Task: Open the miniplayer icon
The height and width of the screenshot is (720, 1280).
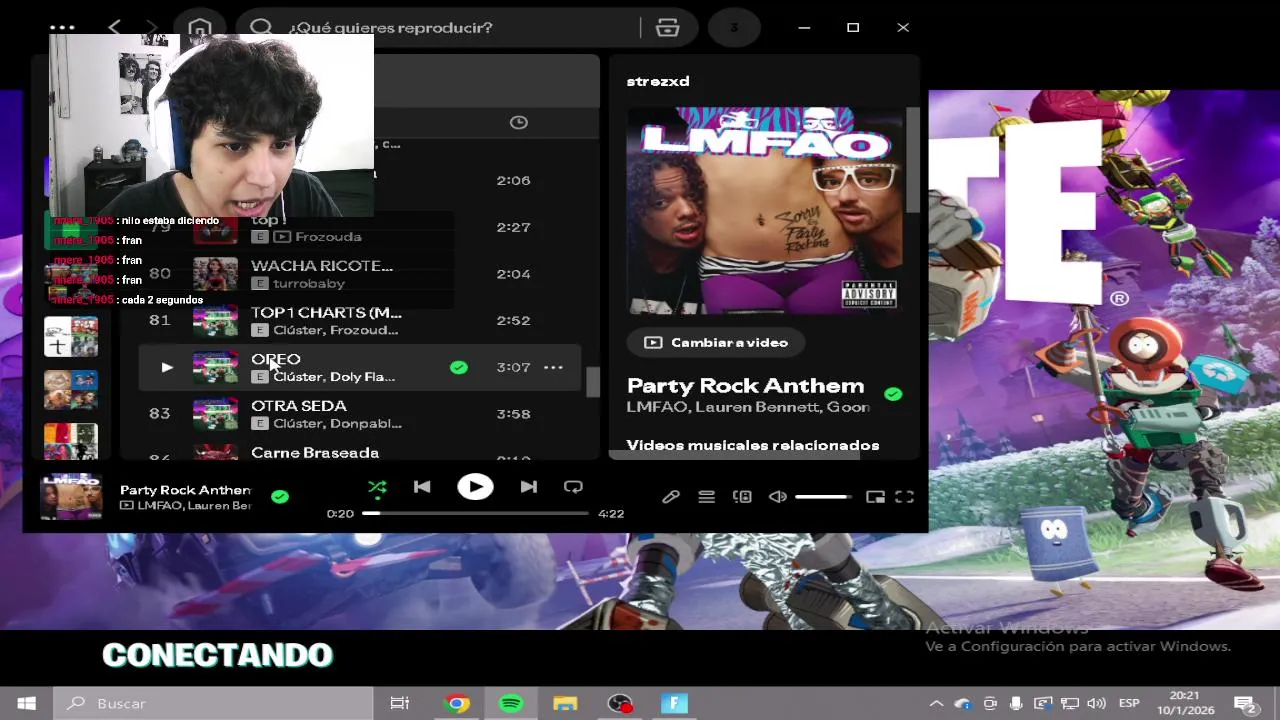Action: click(x=875, y=497)
